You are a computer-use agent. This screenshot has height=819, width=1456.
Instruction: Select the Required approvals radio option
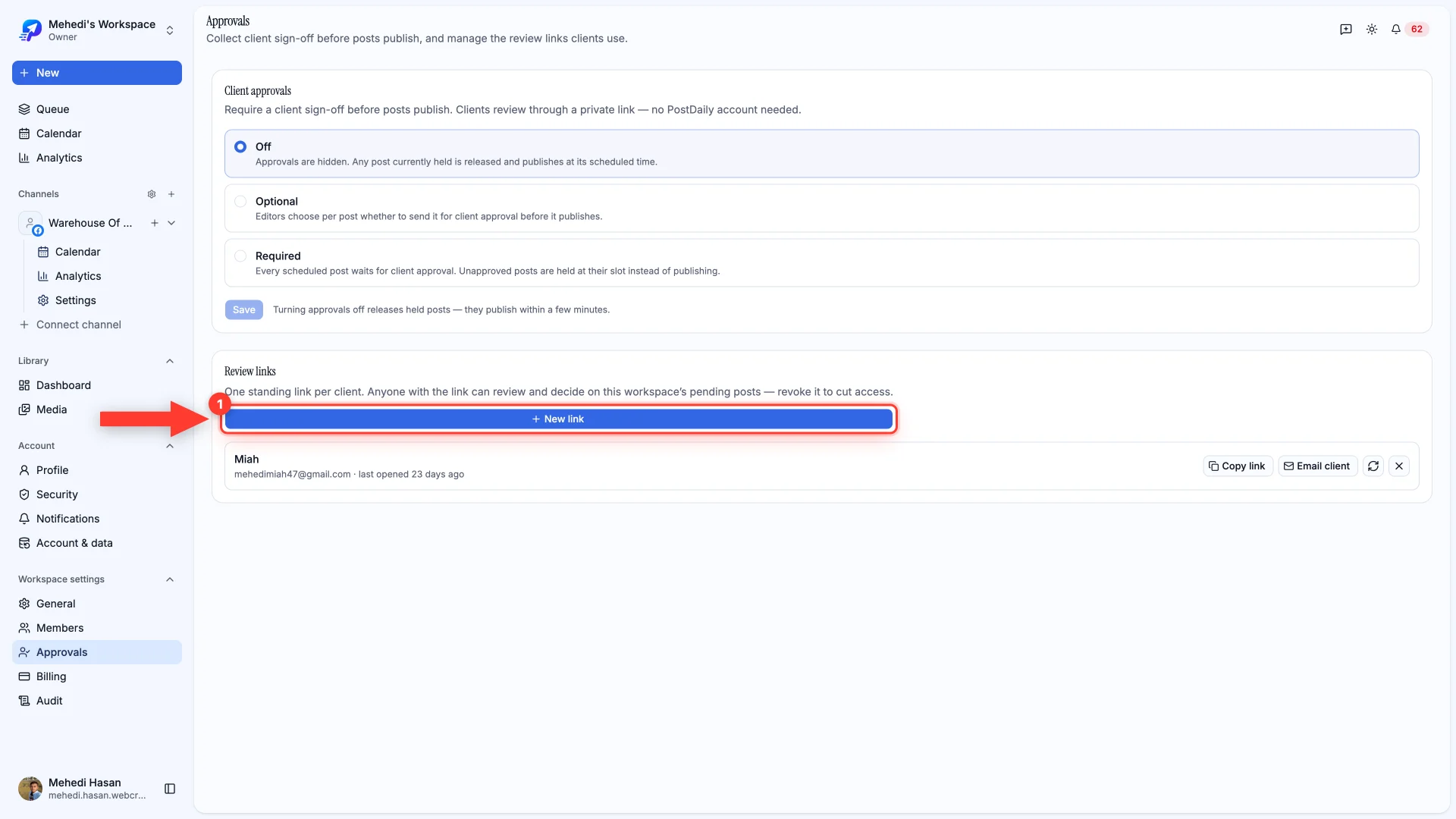[240, 256]
